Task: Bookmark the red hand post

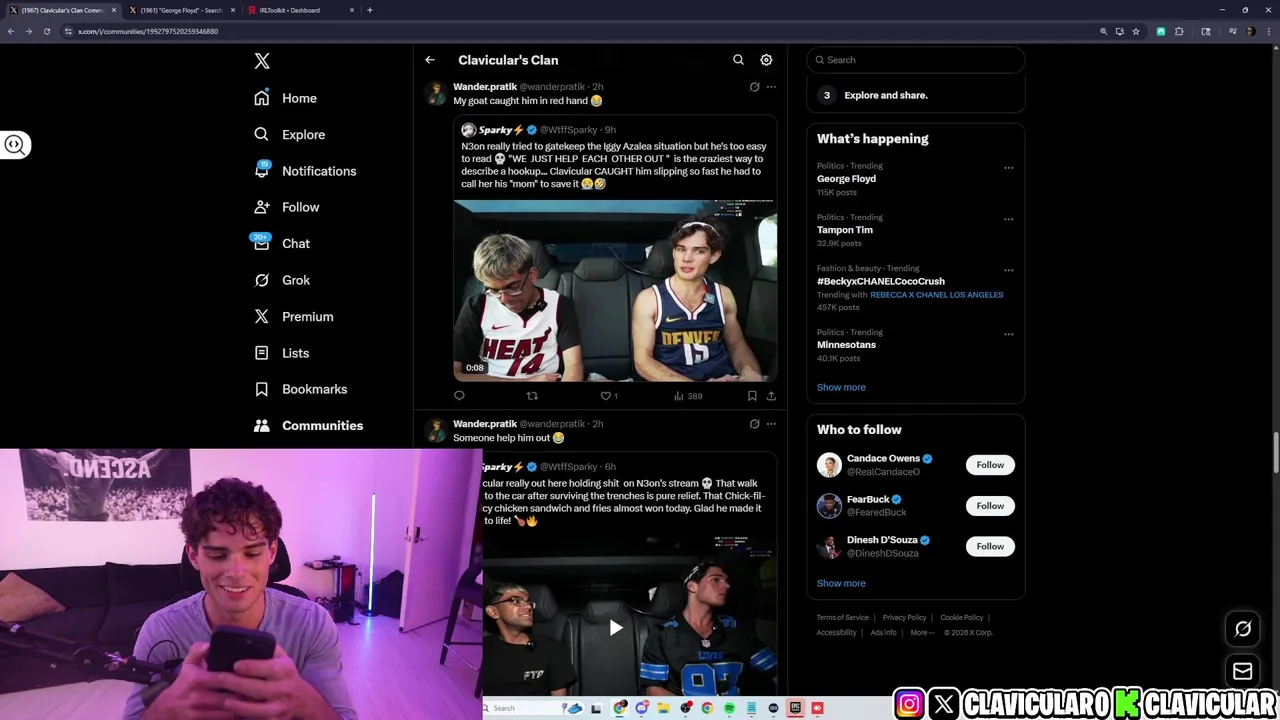Action: pyautogui.click(x=752, y=396)
